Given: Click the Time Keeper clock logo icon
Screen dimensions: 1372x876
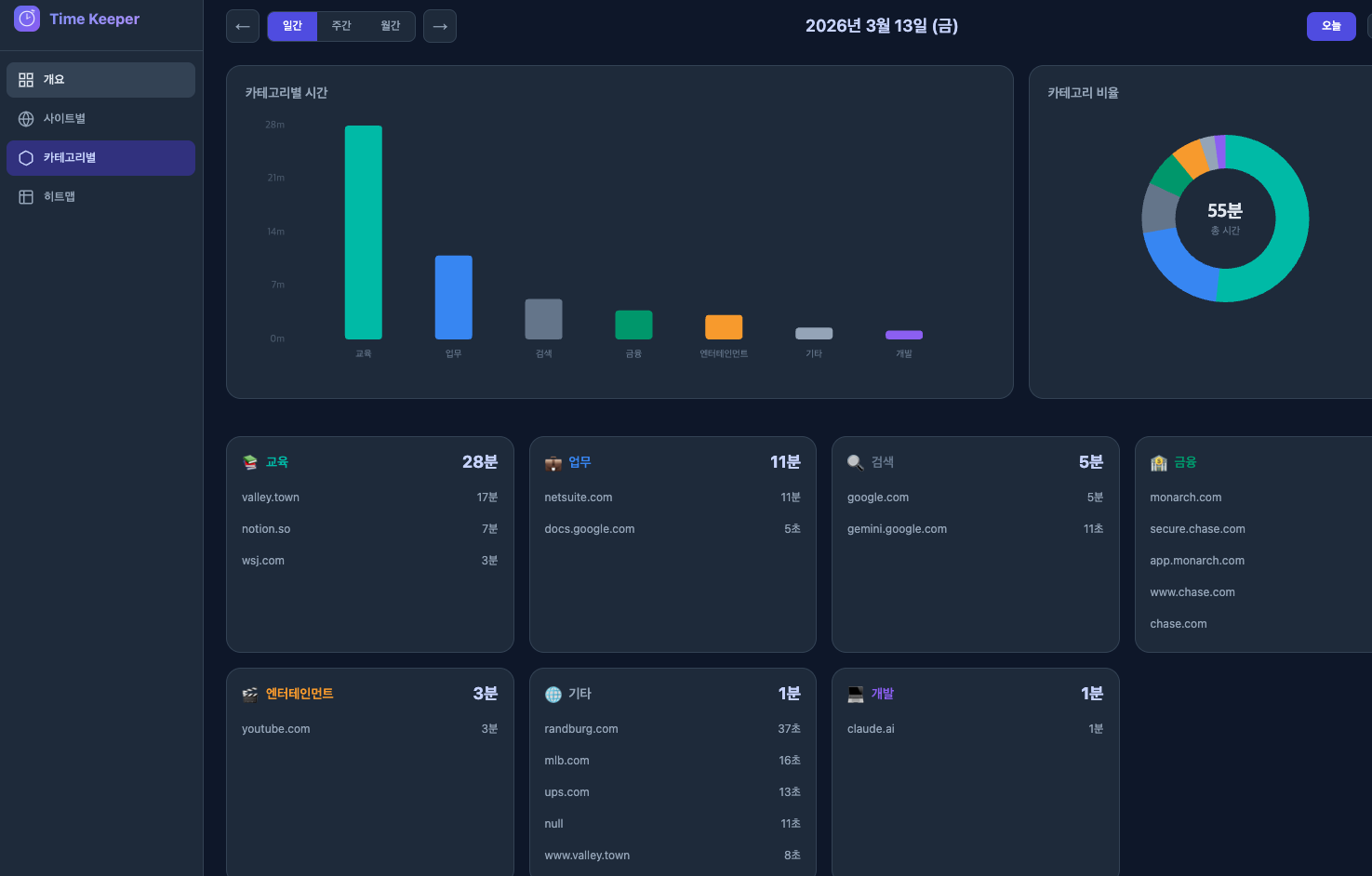Looking at the screenshot, I should pos(27,19).
